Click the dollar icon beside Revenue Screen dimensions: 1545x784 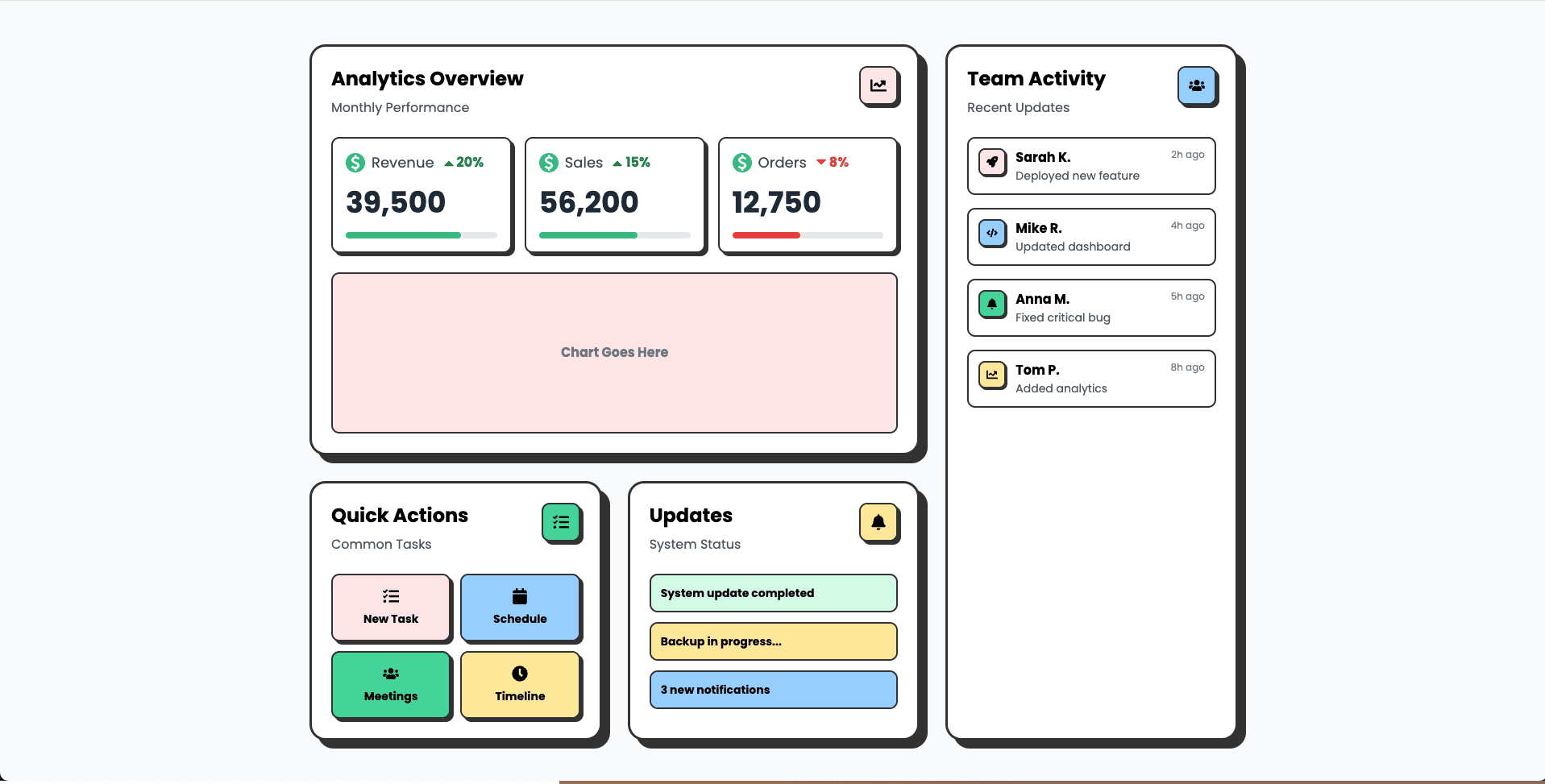click(x=355, y=162)
